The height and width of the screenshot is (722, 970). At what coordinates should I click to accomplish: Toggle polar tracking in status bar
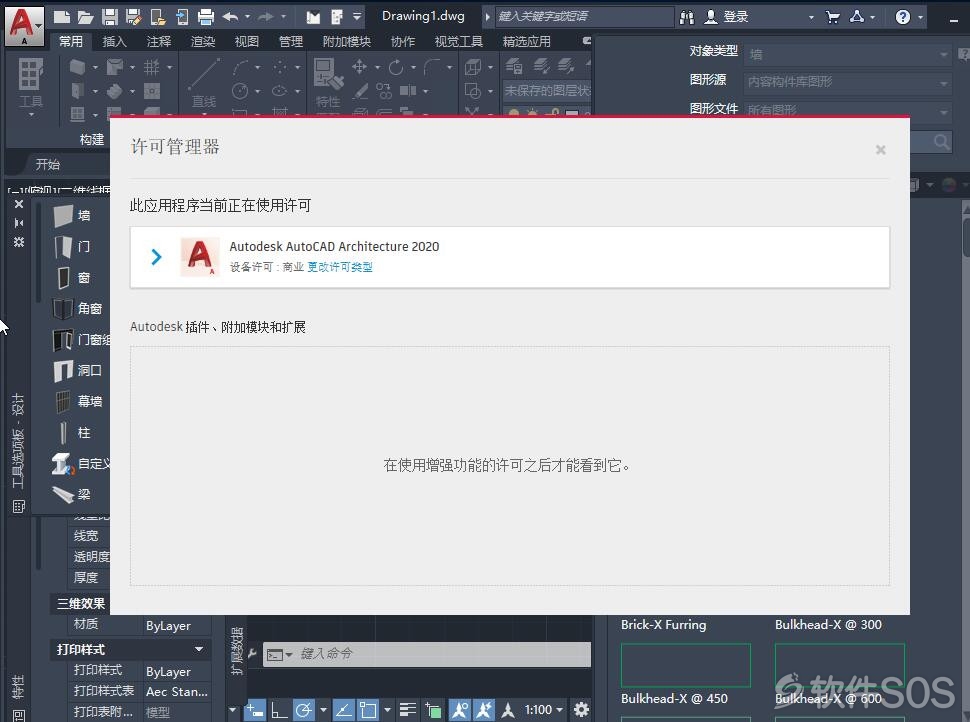(303, 710)
